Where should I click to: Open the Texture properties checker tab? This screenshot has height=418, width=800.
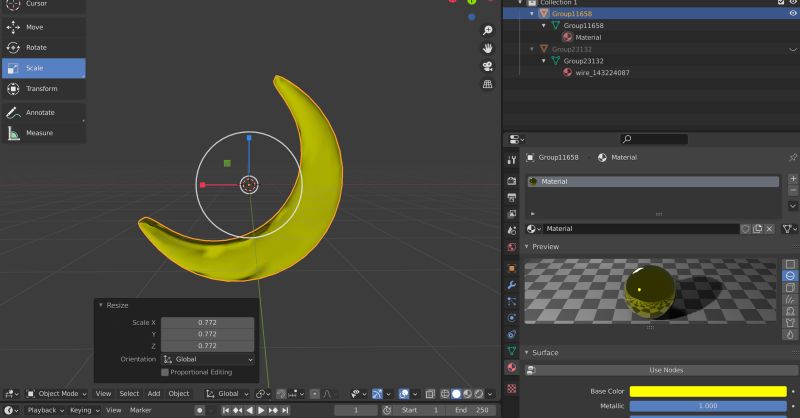(512, 388)
